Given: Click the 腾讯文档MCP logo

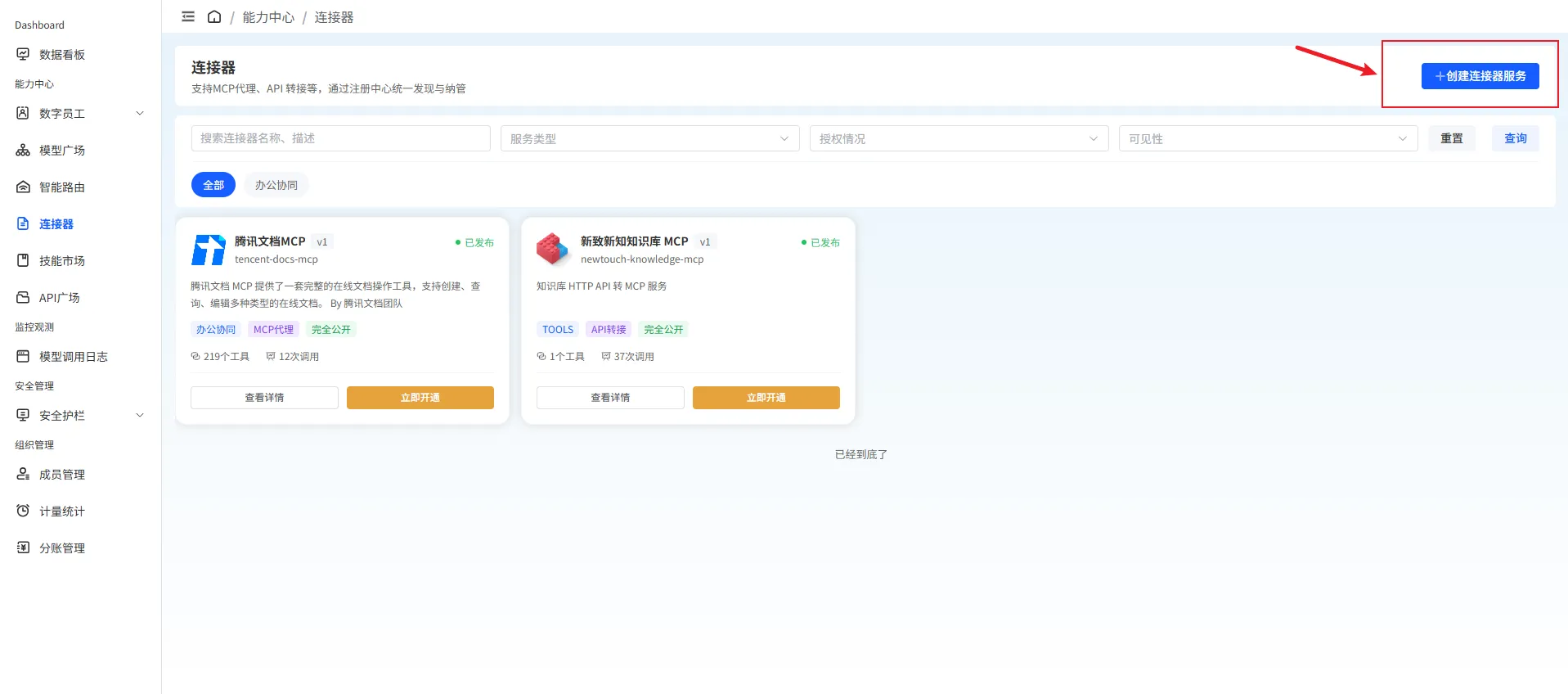Looking at the screenshot, I should click(209, 250).
